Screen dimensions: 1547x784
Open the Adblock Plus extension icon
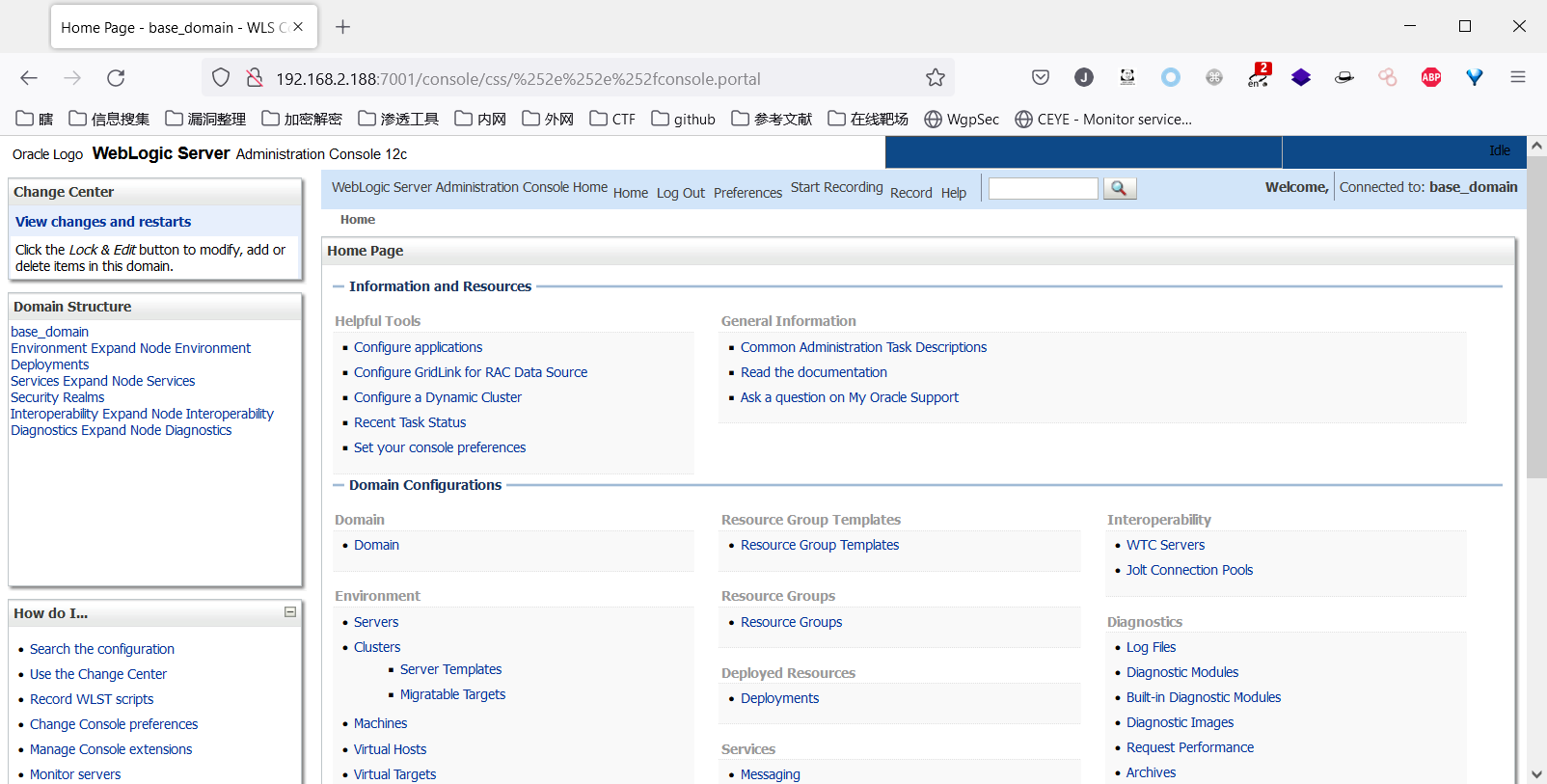tap(1430, 77)
